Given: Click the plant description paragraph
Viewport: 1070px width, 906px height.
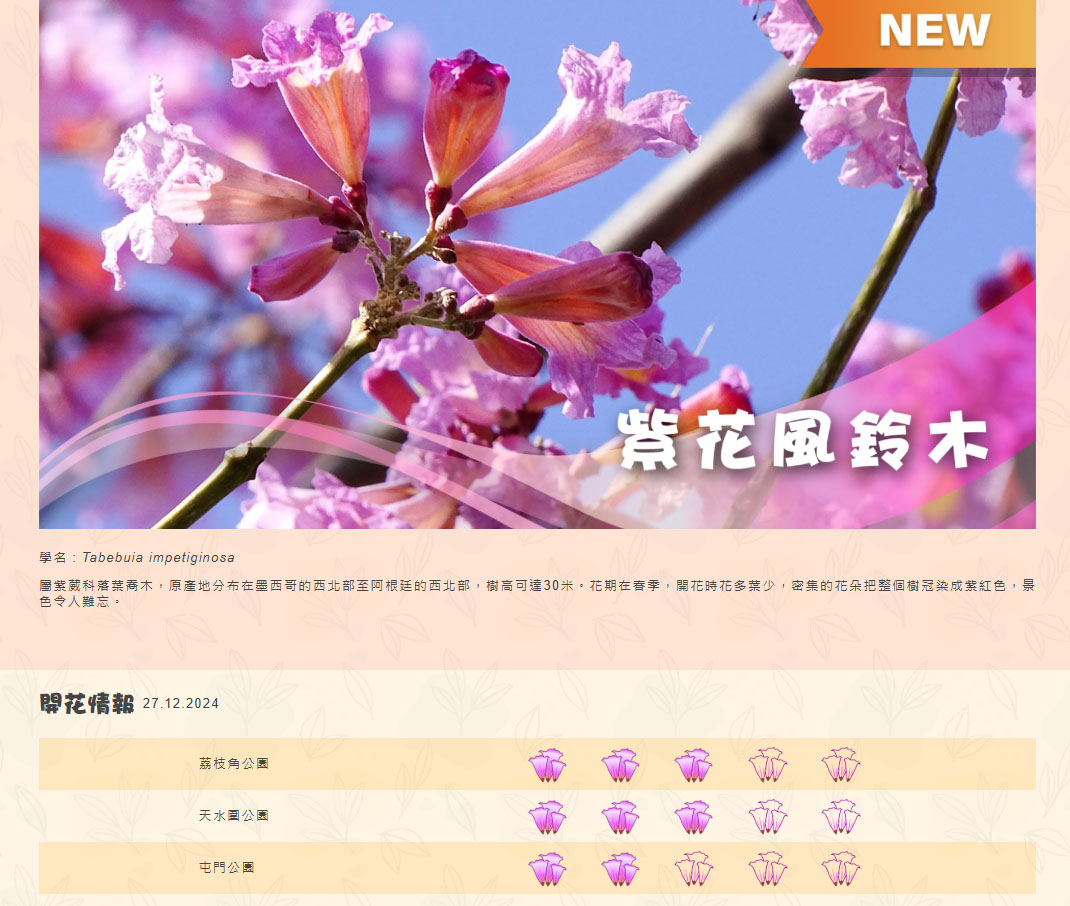Looking at the screenshot, I should (x=536, y=593).
